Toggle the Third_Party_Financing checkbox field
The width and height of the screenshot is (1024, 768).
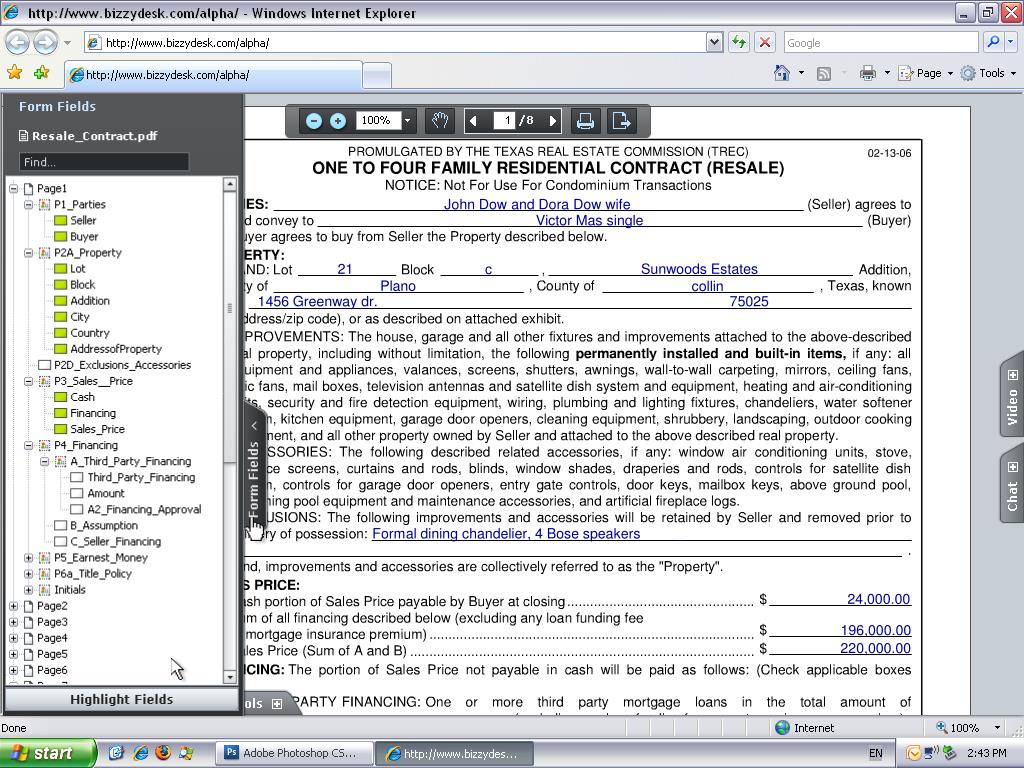point(77,477)
